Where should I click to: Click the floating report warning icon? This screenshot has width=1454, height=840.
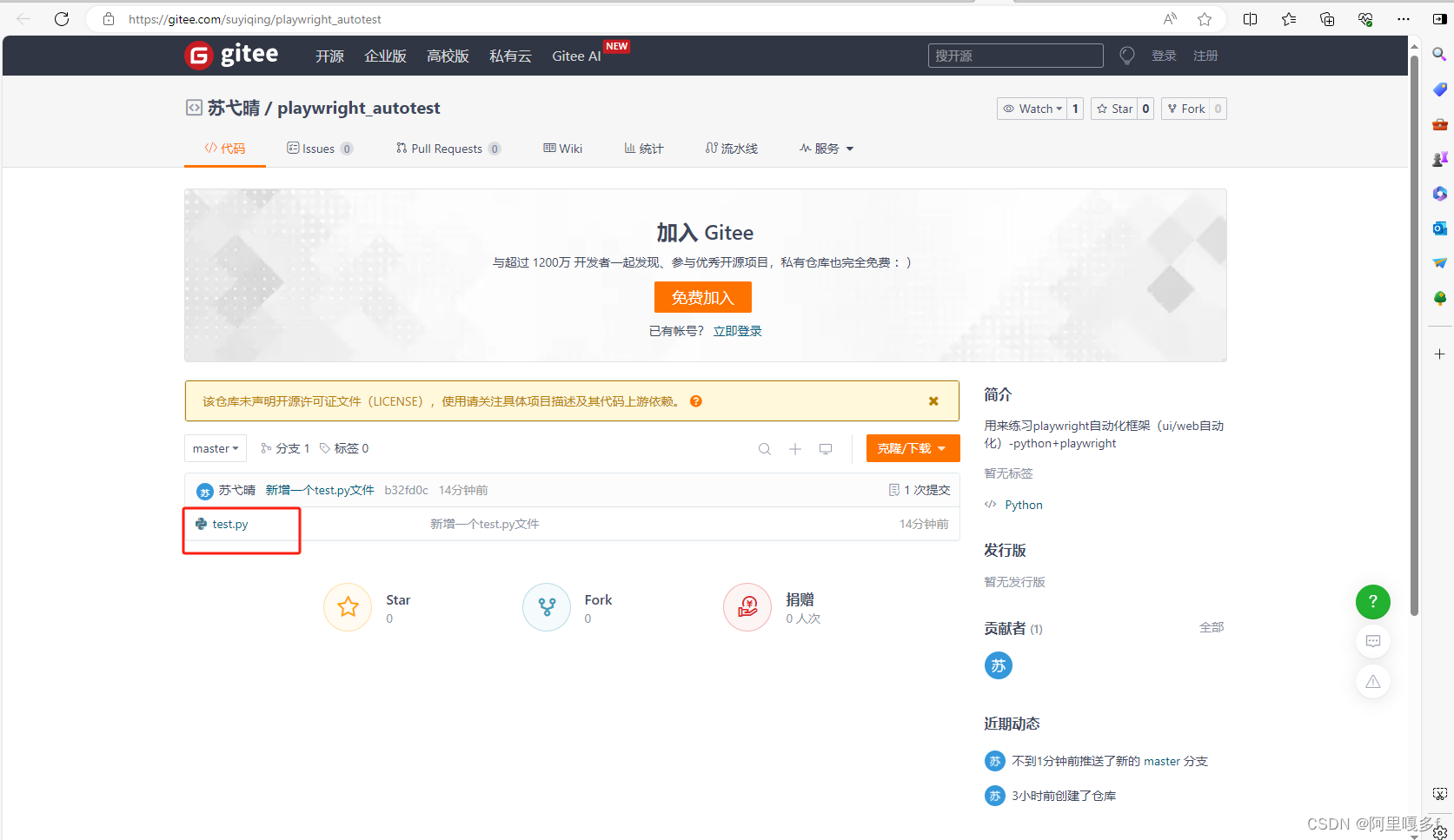[x=1373, y=682]
